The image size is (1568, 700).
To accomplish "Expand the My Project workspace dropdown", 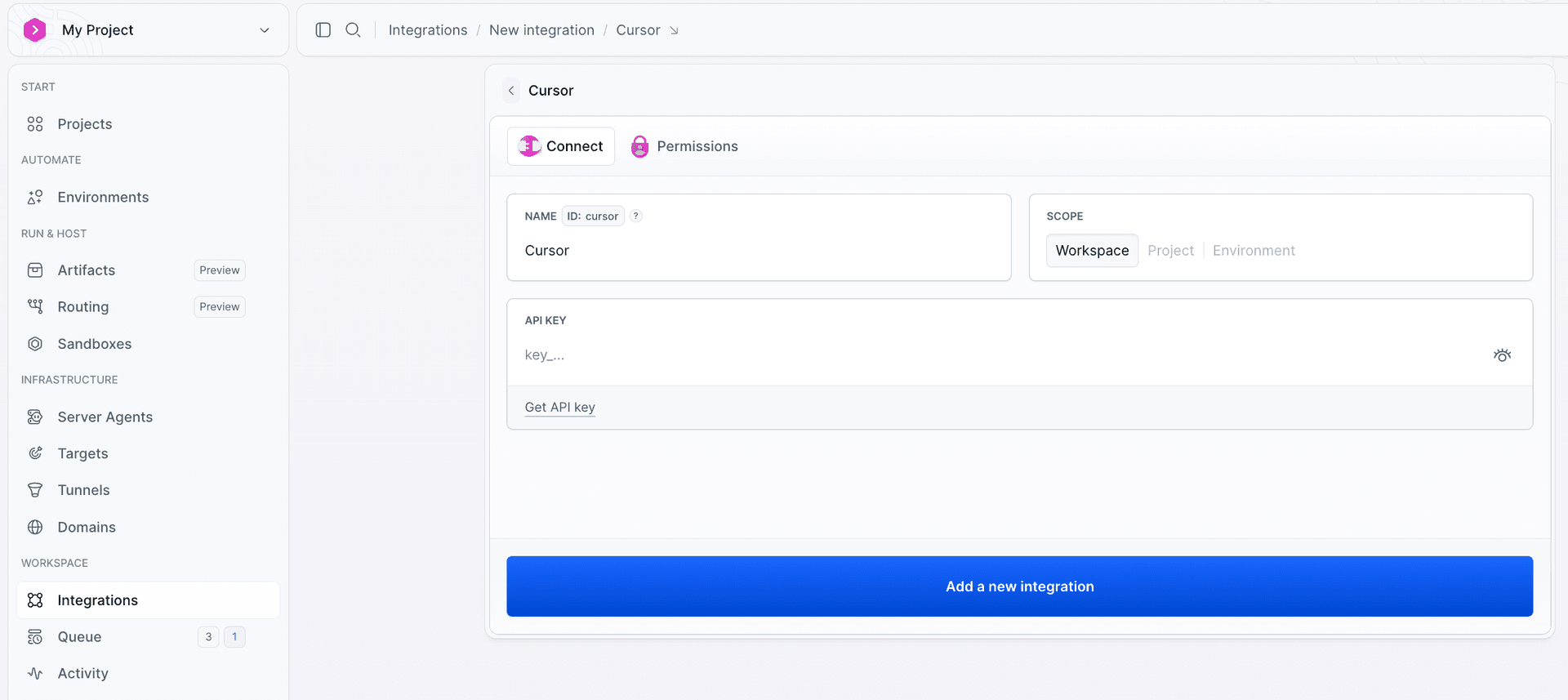I will pos(264,30).
